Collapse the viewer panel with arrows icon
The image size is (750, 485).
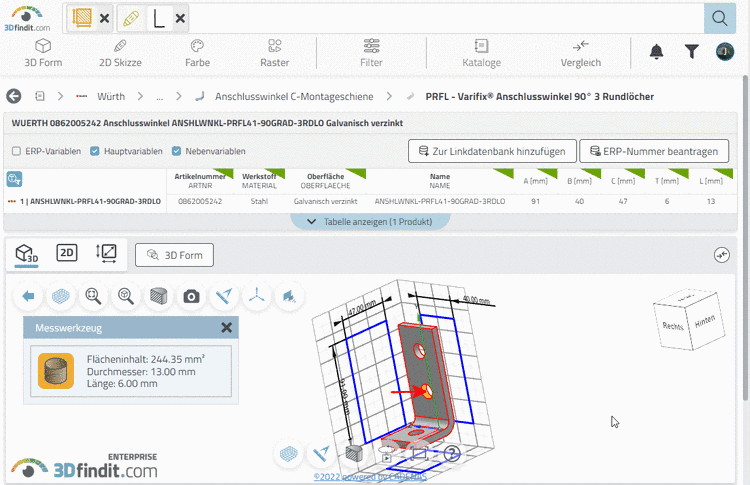[722, 255]
